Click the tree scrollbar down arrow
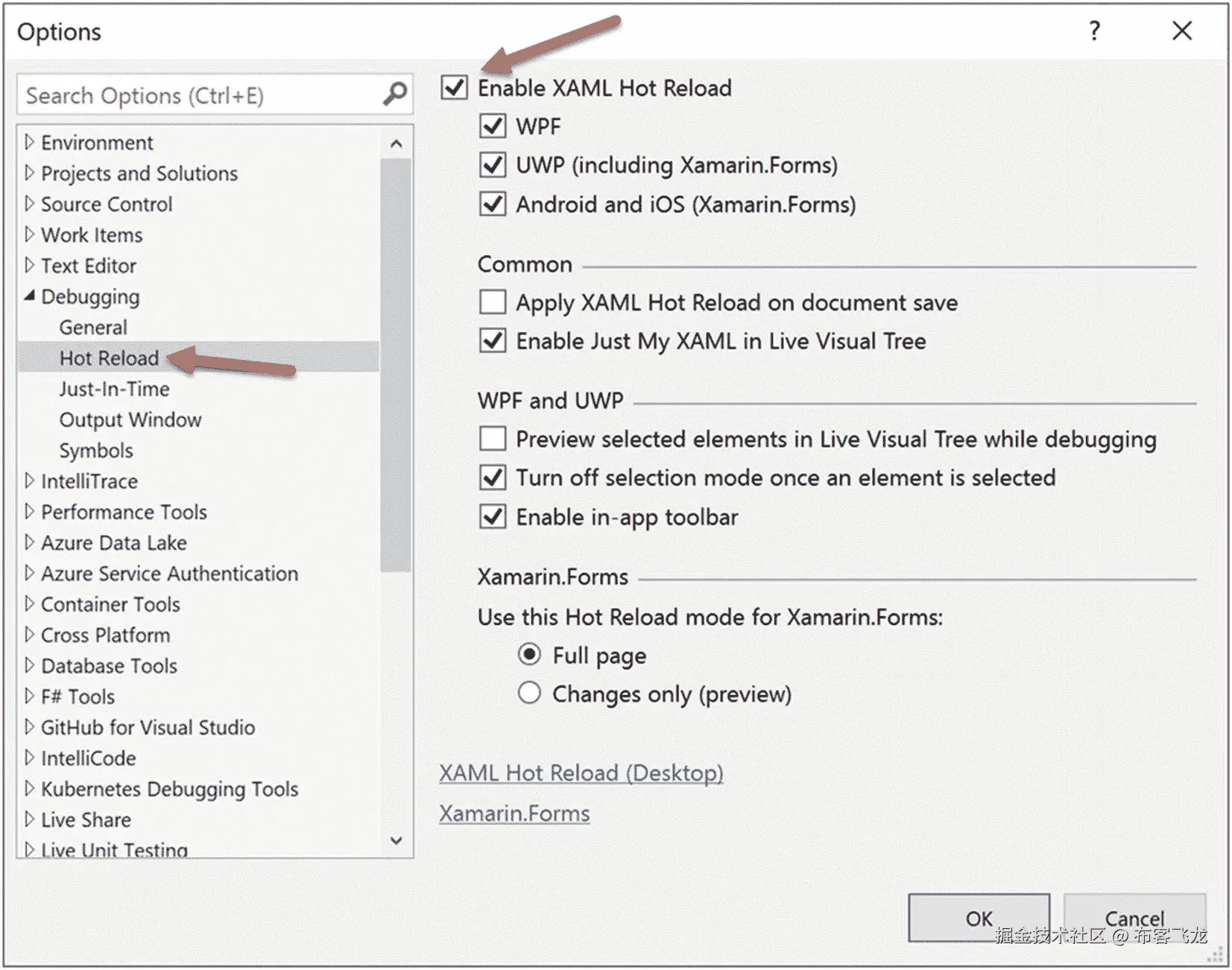 coord(396,840)
